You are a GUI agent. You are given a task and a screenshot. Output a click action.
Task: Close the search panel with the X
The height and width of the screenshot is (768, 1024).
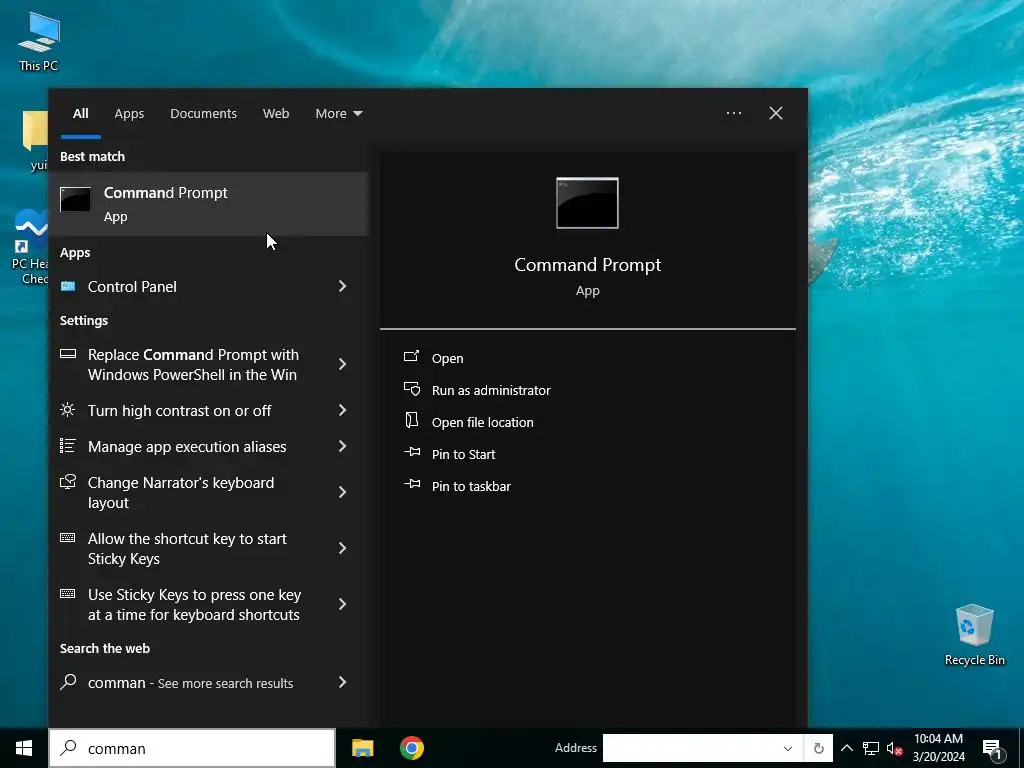coord(776,113)
